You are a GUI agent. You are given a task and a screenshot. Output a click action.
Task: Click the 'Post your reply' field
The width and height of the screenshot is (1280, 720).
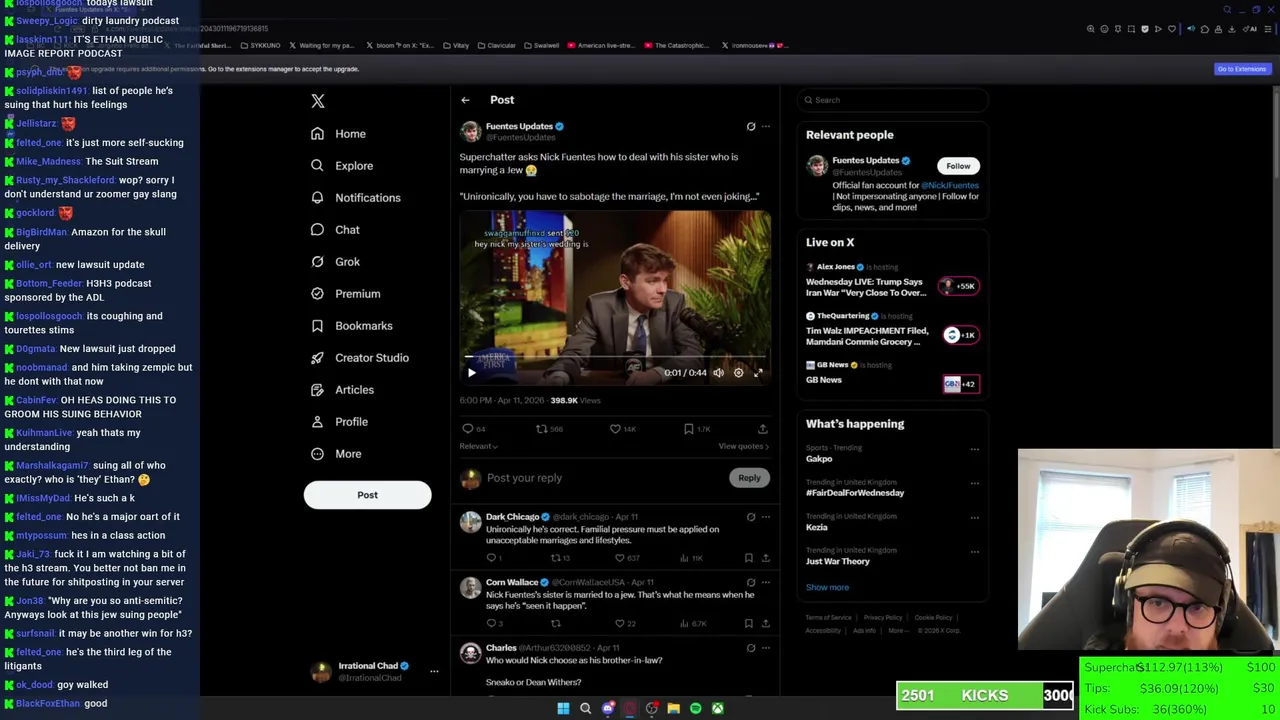(x=605, y=478)
